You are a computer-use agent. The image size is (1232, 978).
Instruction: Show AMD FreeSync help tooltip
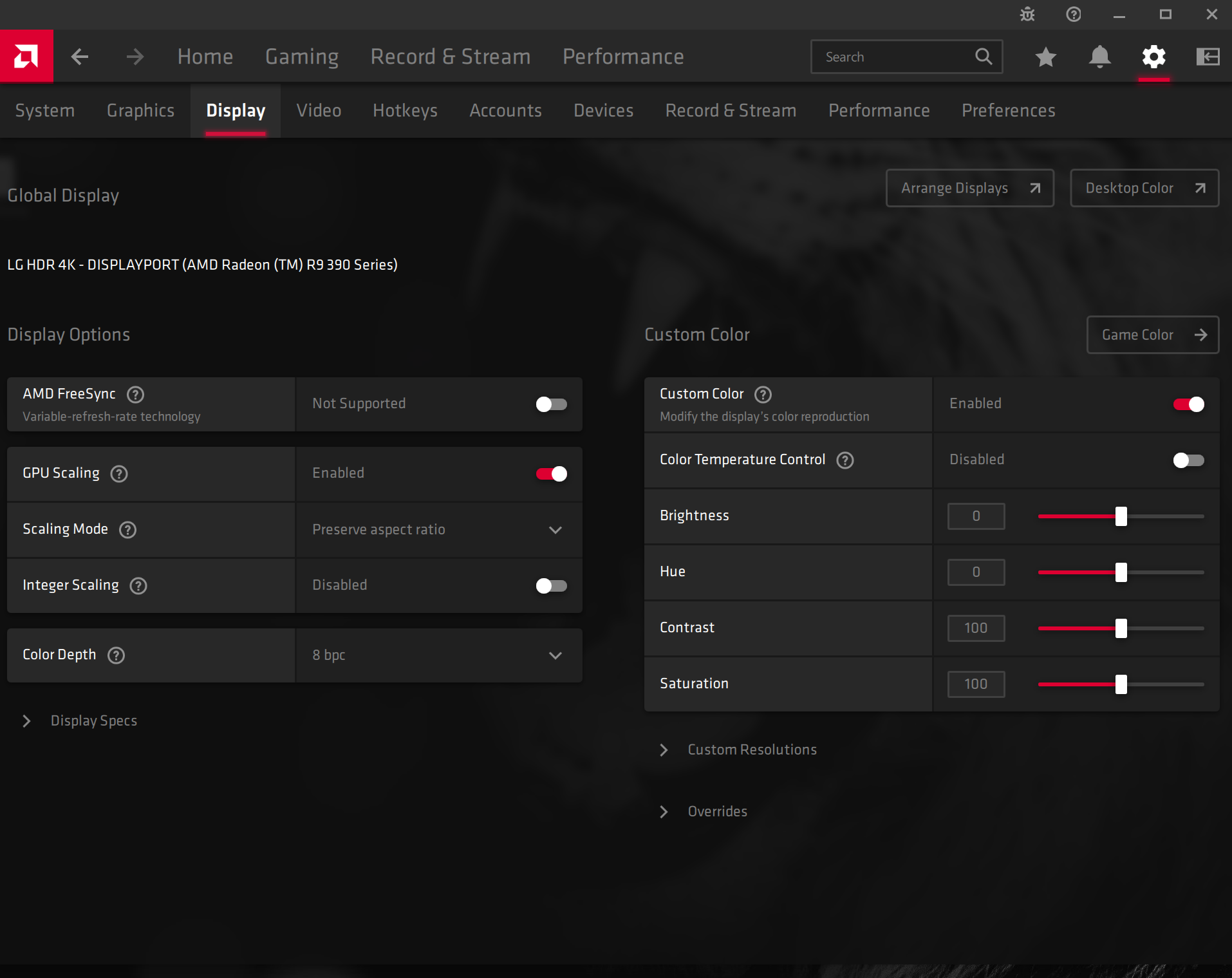click(135, 394)
